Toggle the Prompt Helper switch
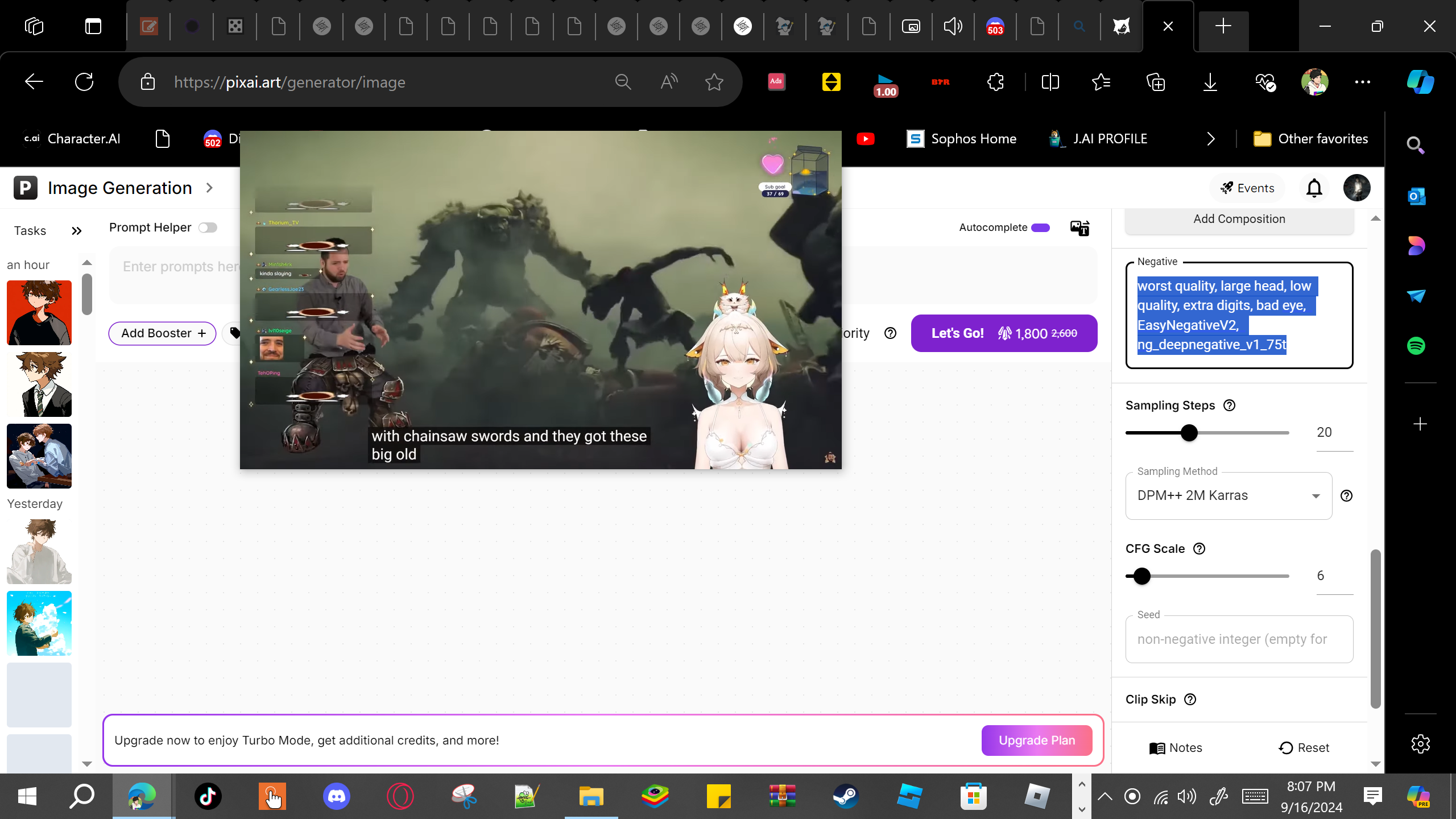 coord(208,227)
